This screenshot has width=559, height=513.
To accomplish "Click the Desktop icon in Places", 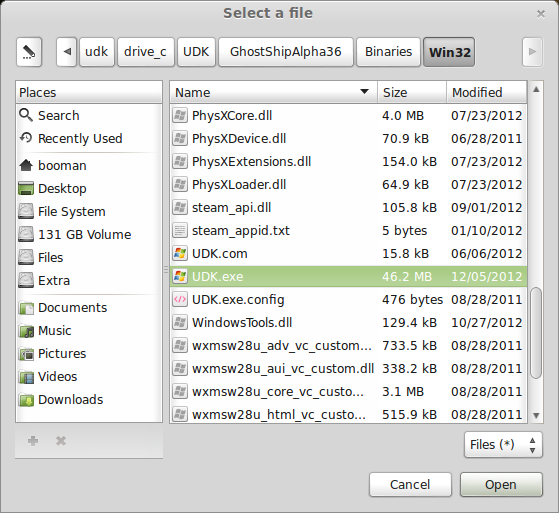I will pyautogui.click(x=26, y=188).
